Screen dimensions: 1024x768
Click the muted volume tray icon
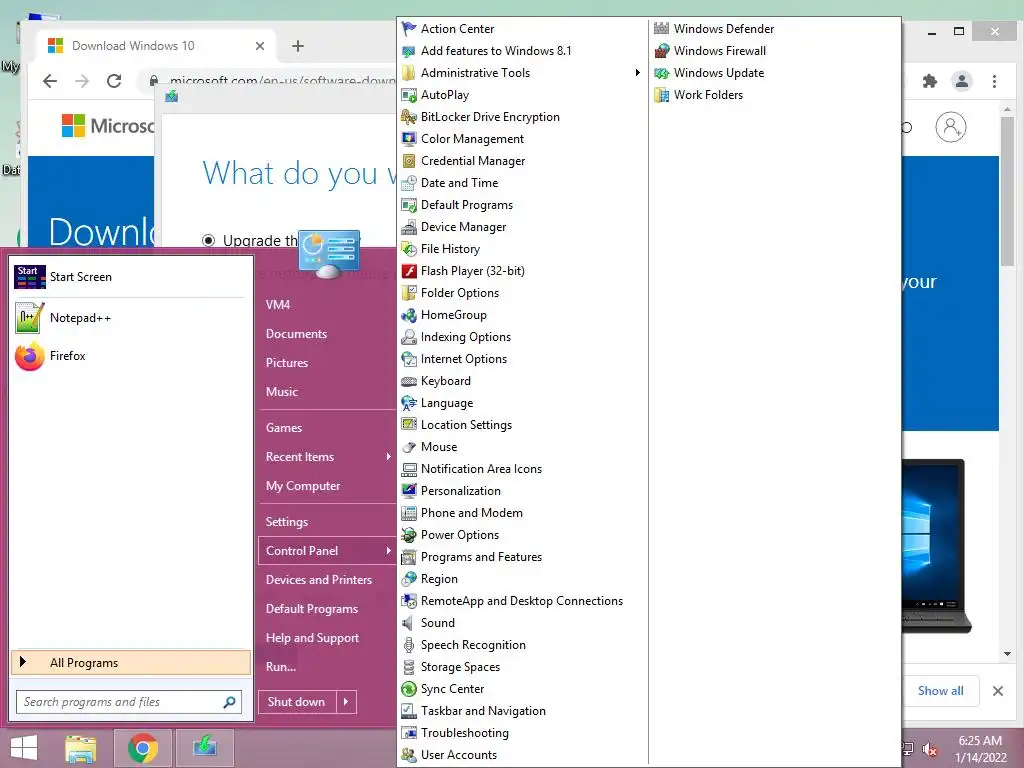click(x=930, y=749)
